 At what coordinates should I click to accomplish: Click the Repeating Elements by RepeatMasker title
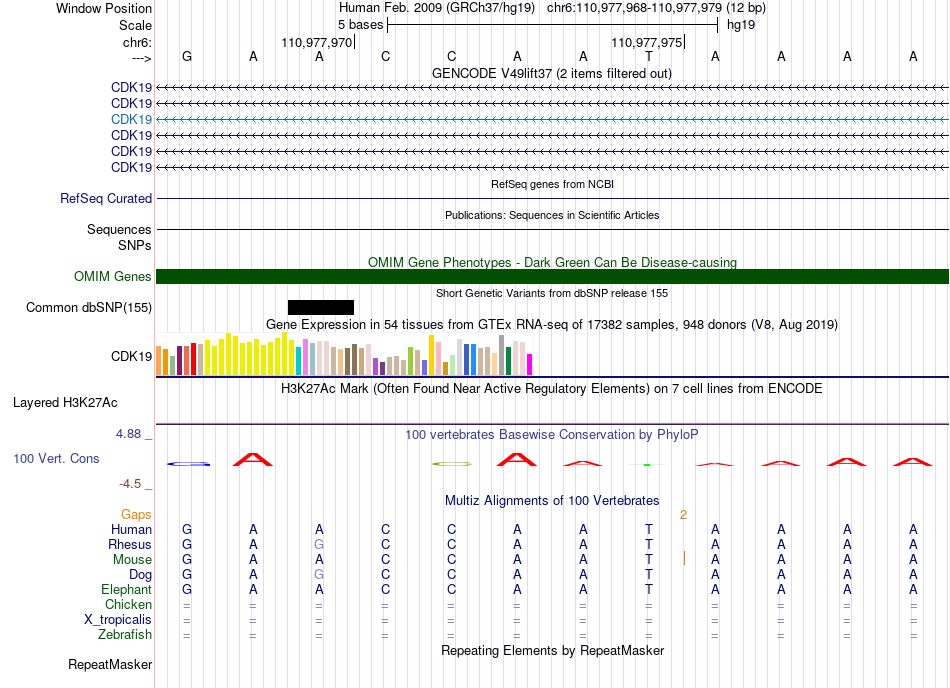click(x=552, y=650)
